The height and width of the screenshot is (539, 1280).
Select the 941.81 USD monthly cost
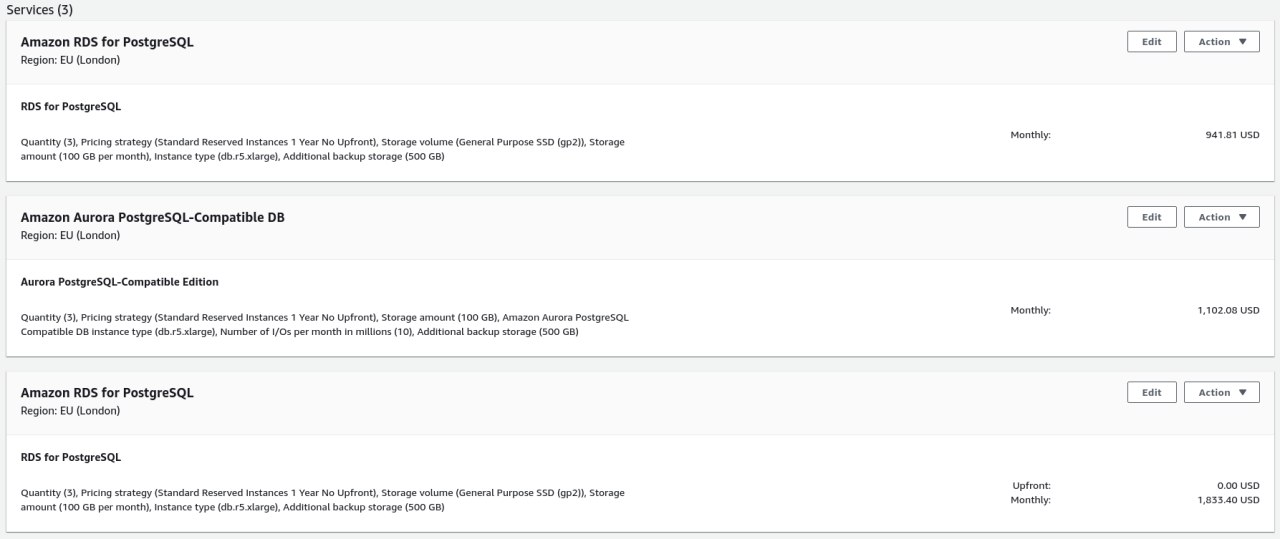[1233, 134]
